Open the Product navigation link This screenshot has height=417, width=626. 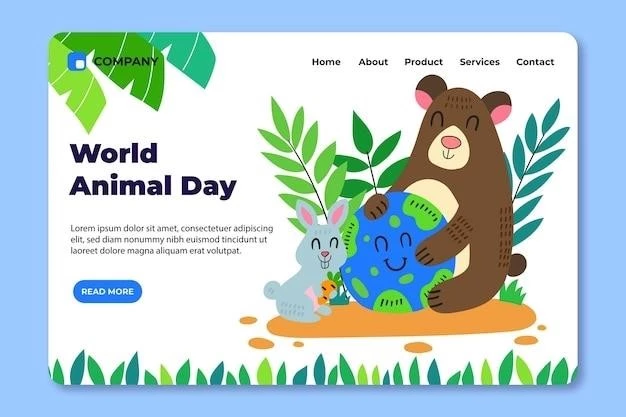pyautogui.click(x=424, y=62)
